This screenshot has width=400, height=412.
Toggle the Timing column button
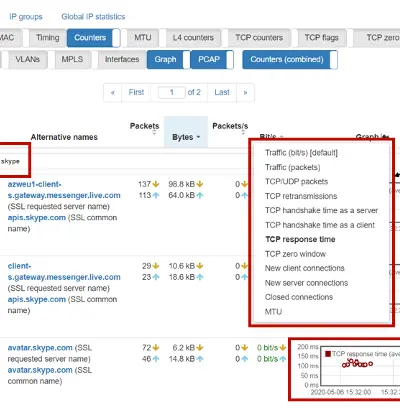pyautogui.click(x=47, y=38)
